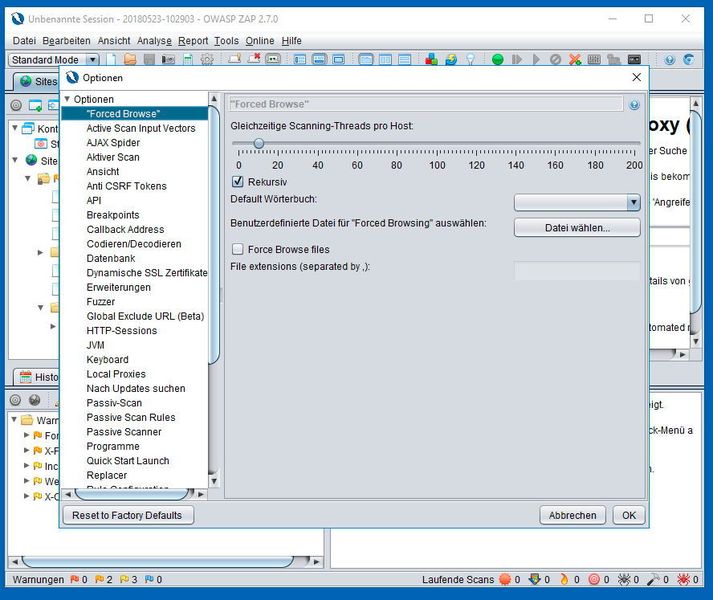Click the Datei wählen... button

(x=577, y=227)
